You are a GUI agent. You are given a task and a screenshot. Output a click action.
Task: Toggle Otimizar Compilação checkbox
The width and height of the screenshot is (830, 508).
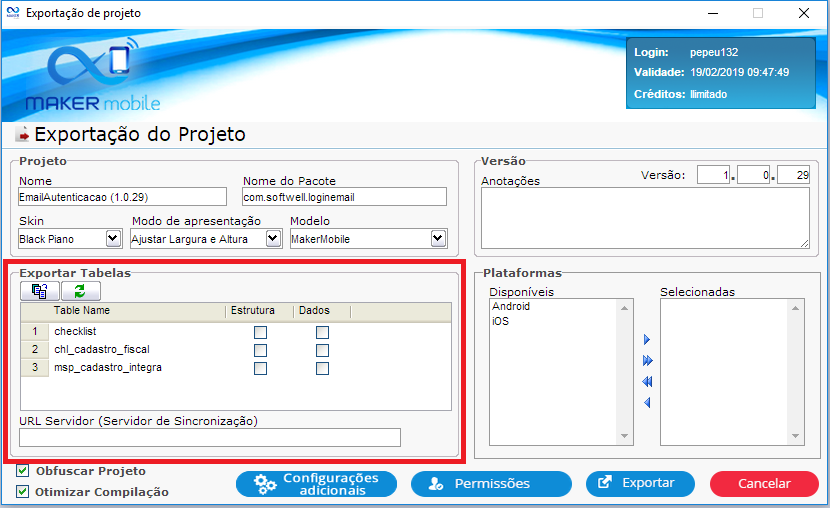(23, 491)
